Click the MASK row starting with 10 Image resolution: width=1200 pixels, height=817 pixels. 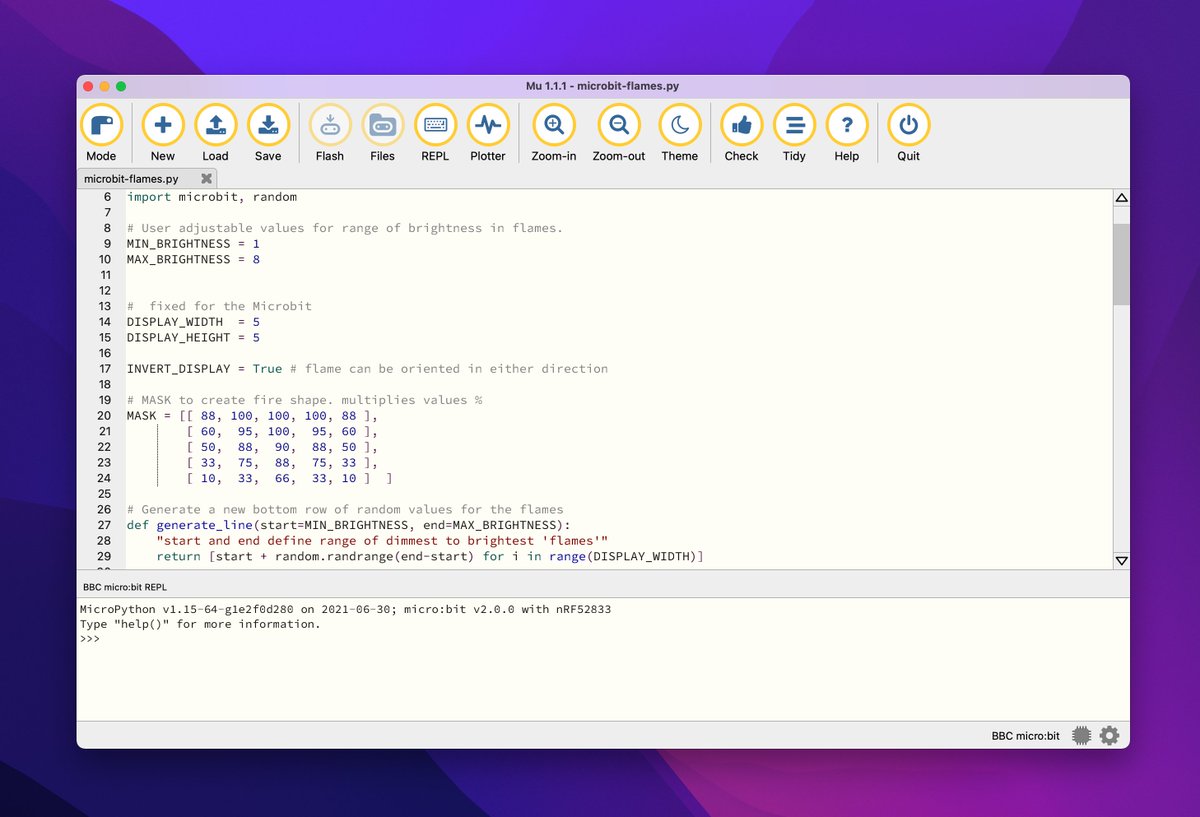tap(289, 478)
